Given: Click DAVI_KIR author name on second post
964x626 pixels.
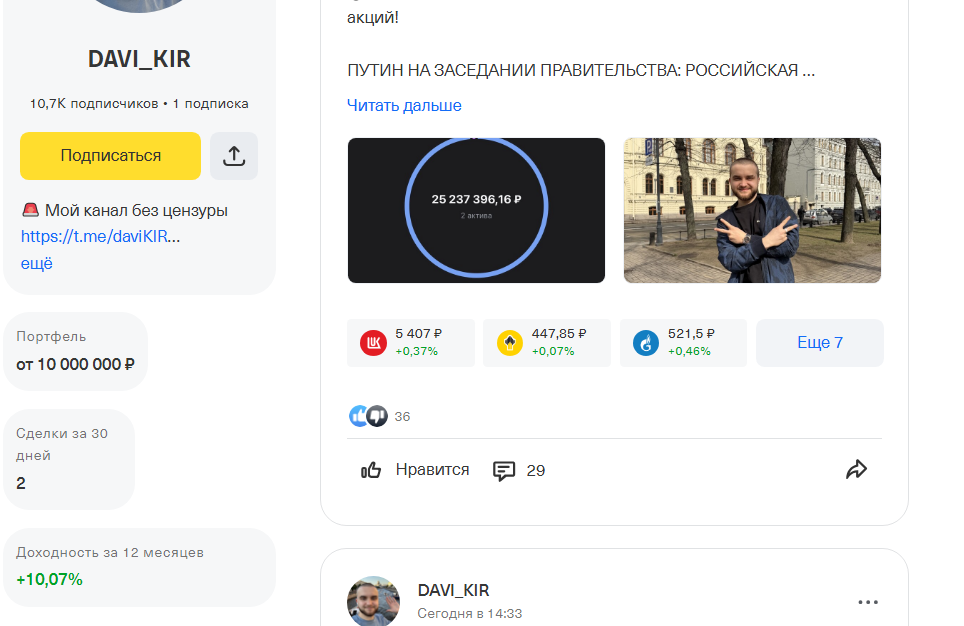Looking at the screenshot, I should point(453,590).
